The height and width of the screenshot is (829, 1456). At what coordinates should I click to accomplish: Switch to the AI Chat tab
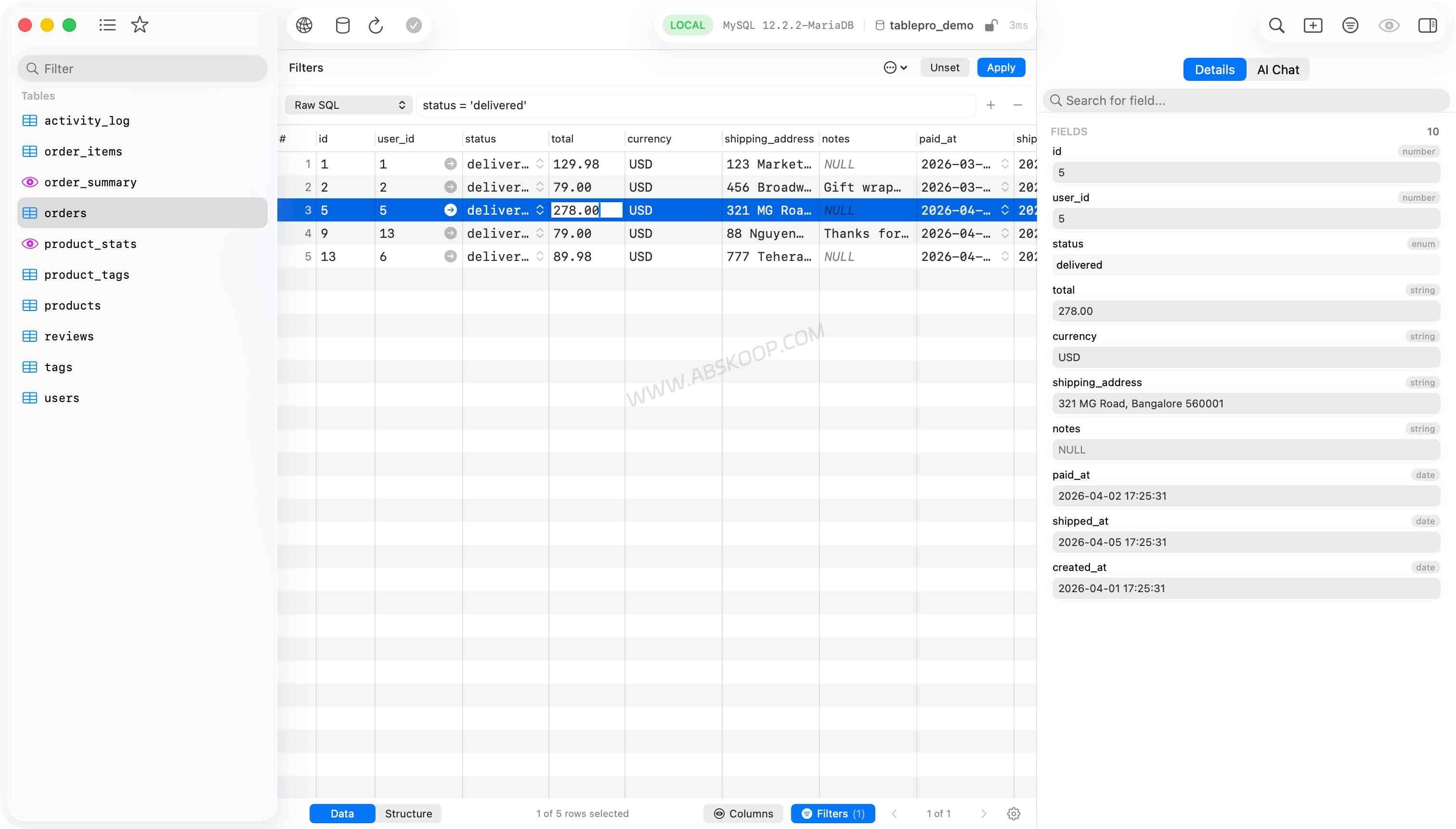1278,69
